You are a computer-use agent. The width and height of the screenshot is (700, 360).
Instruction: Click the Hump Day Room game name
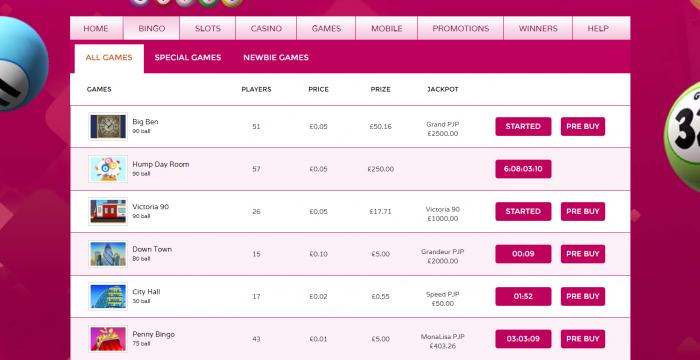coord(161,164)
